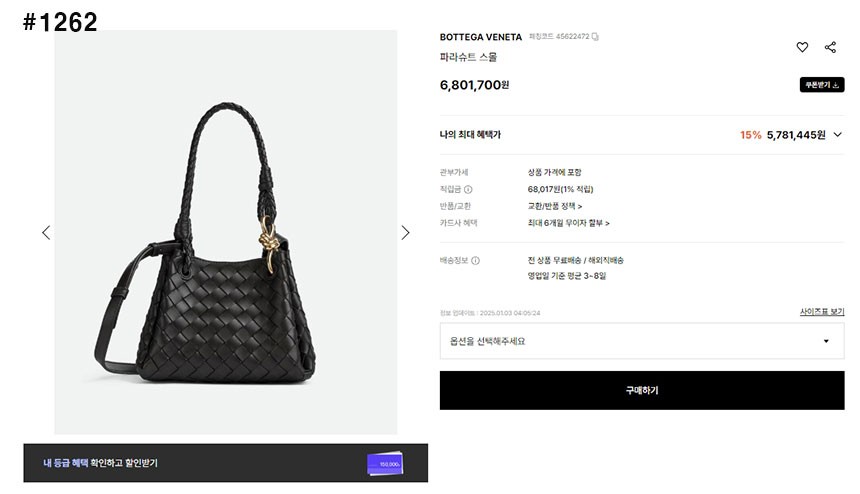Screen dimensions: 860x494
Task: Click the 15% discounted price 5,781,445원
Action: click(x=795, y=135)
